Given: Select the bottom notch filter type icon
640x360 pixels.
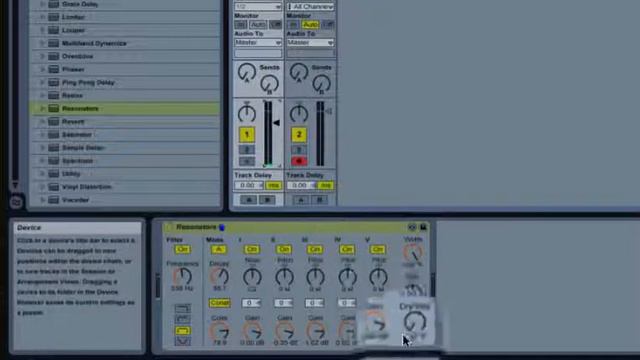Looking at the screenshot, I should (182, 341).
